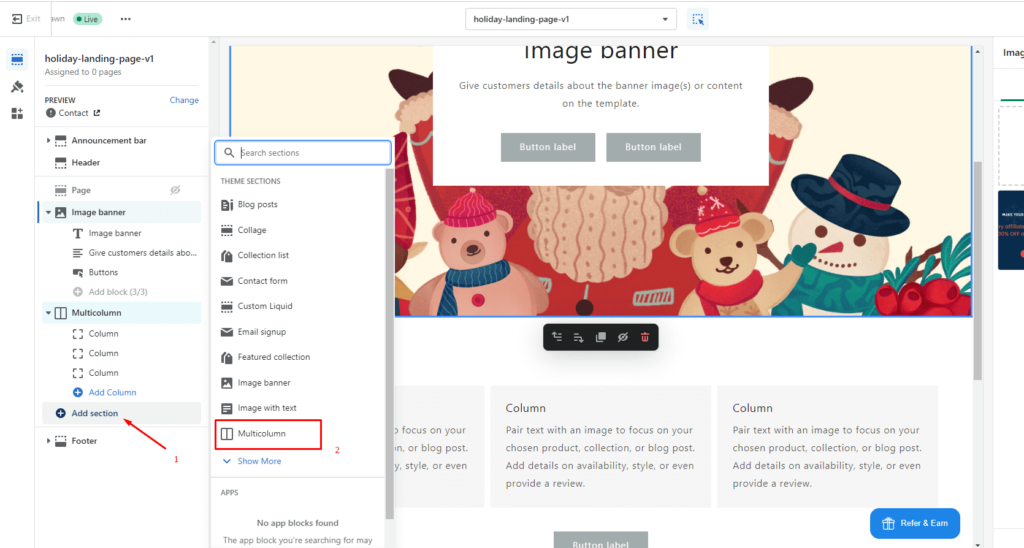This screenshot has width=1024, height=548.
Task: Expand Show More sections
Action: 252,461
